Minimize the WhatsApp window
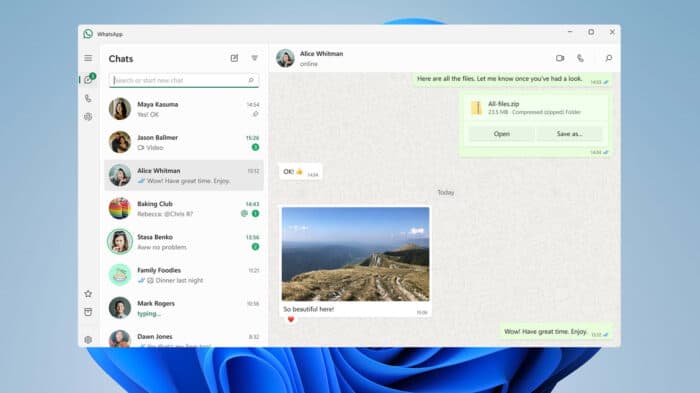The height and width of the screenshot is (393, 700). [x=570, y=32]
